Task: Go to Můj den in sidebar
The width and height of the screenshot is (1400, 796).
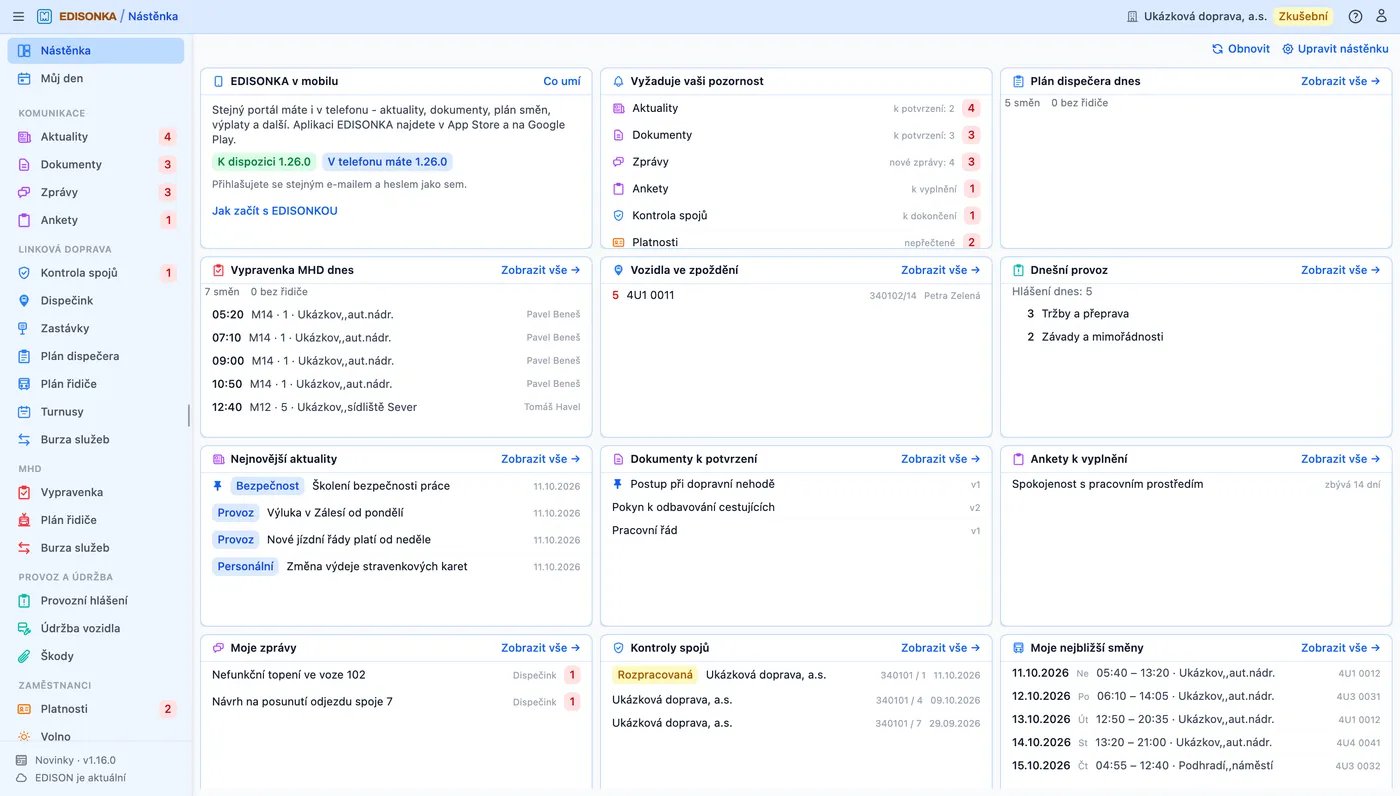Action: tap(96, 78)
